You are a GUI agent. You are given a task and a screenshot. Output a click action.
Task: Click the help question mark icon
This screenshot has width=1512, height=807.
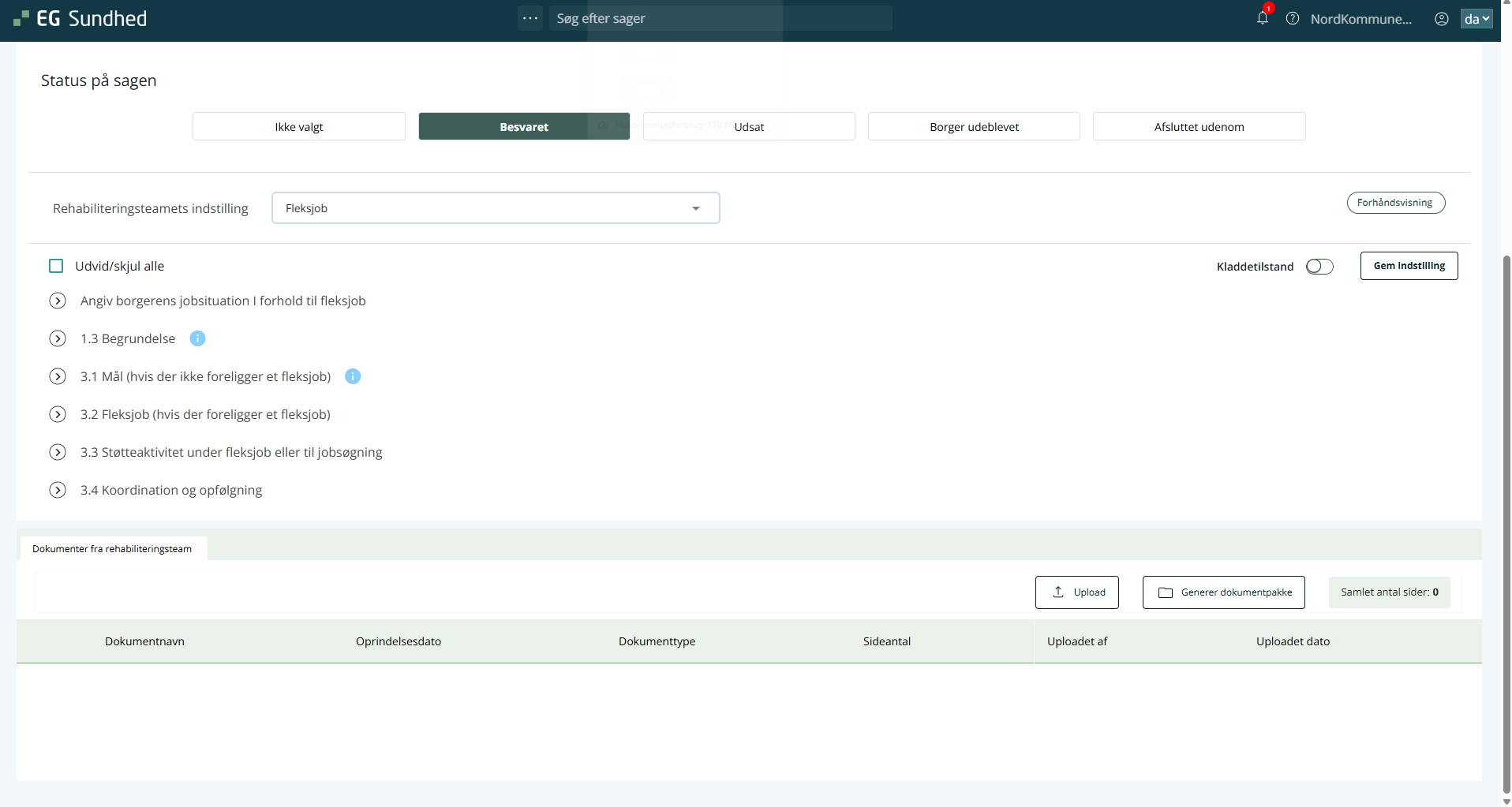pyautogui.click(x=1293, y=18)
